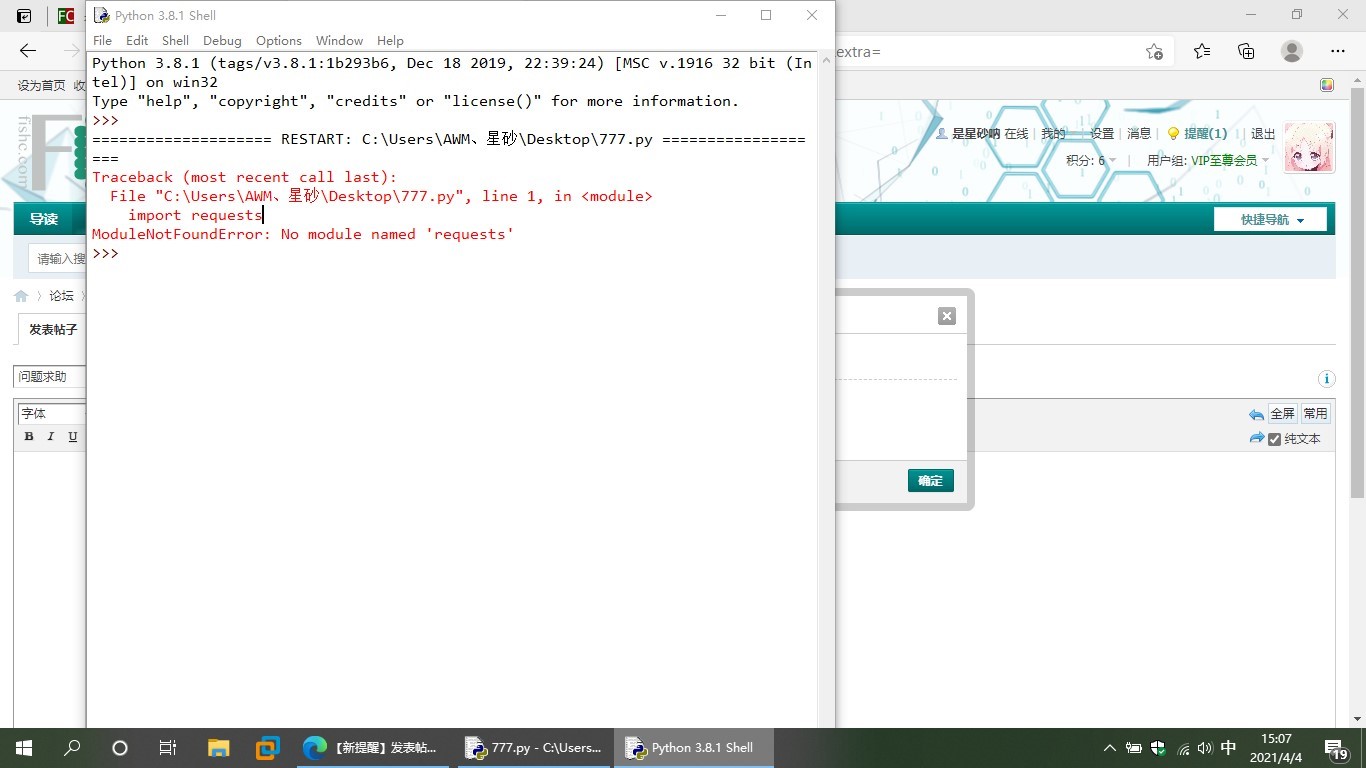1366x768 pixels.
Task: Click the colorful extension icon in Edge
Action: click(1327, 86)
